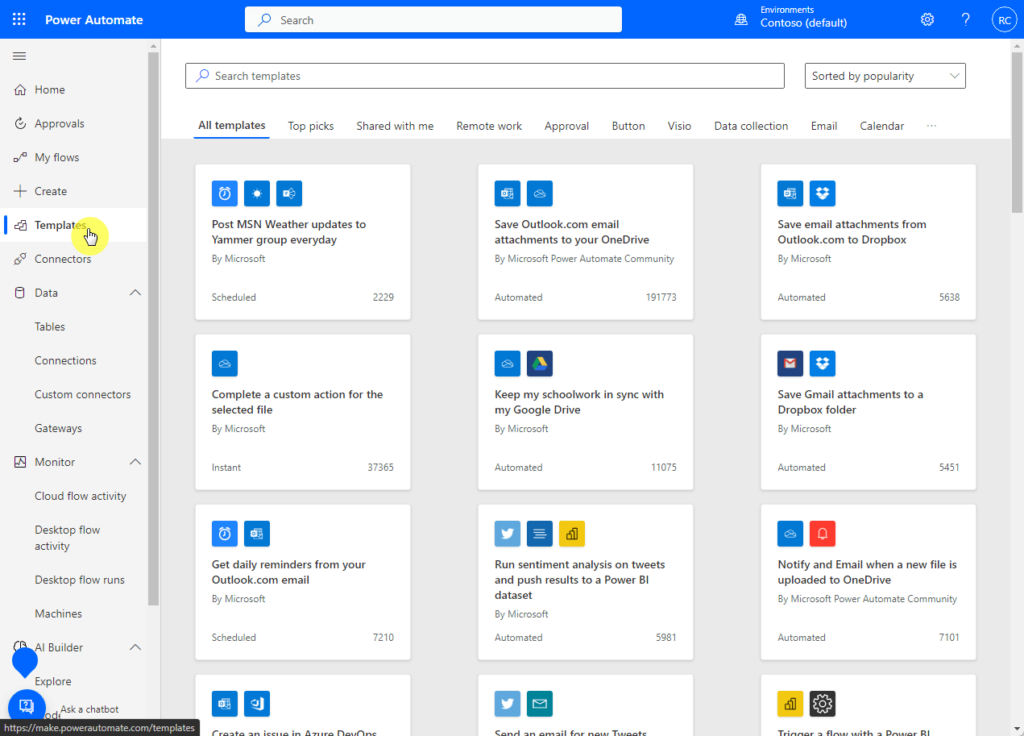Switch to the Visio tab
The width and height of the screenshot is (1024, 736).
[x=679, y=126]
